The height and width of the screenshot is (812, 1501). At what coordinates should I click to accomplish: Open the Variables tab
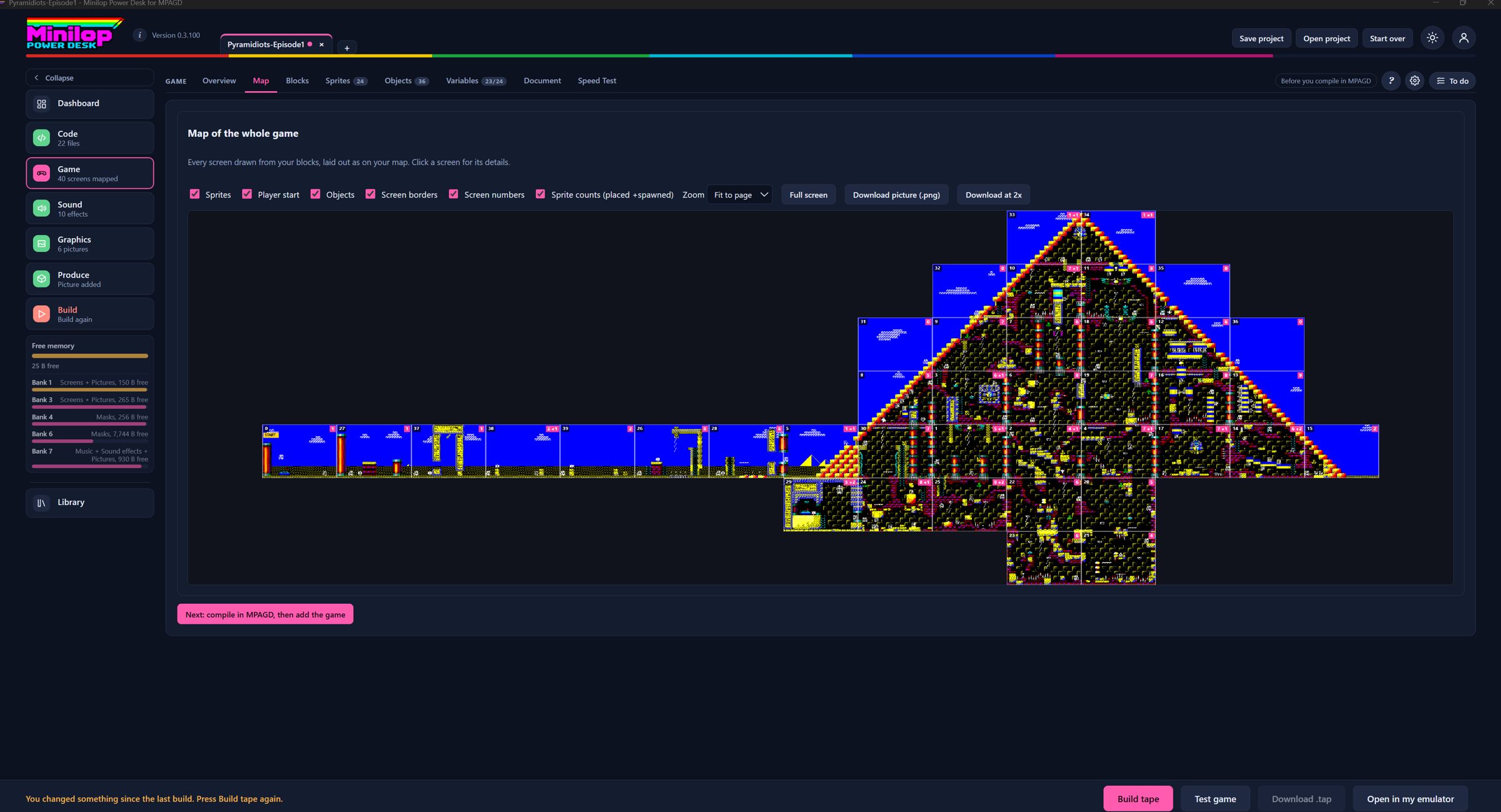[x=475, y=81]
